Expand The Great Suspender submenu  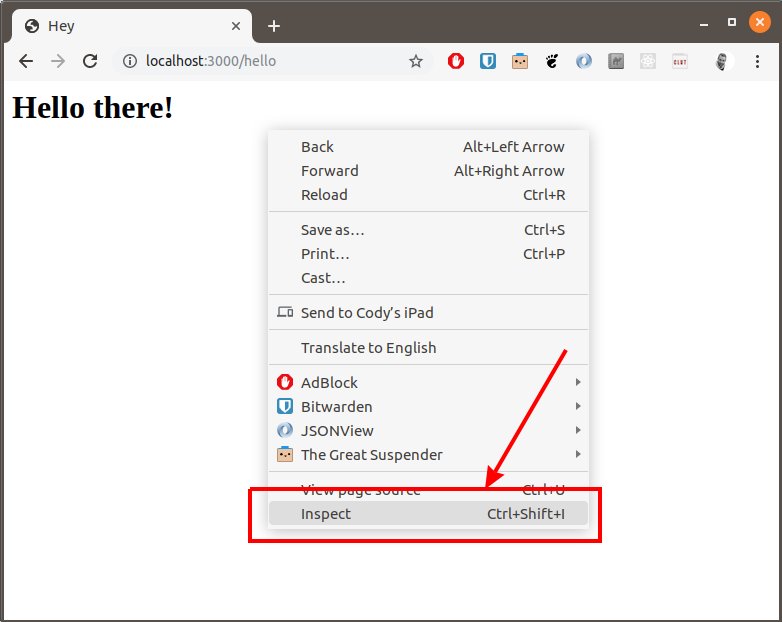coord(428,454)
